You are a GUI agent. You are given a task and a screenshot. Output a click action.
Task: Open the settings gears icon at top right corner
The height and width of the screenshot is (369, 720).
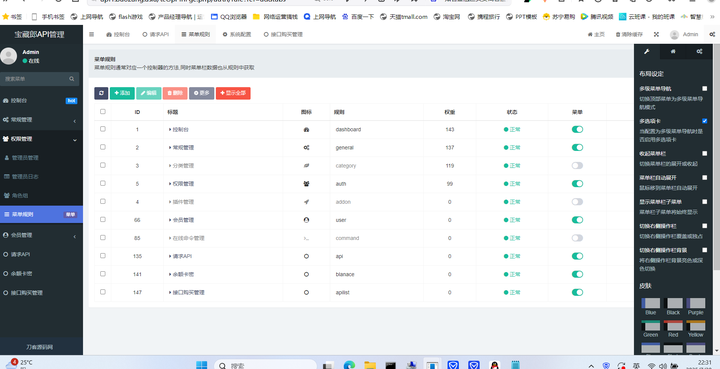pyautogui.click(x=712, y=34)
